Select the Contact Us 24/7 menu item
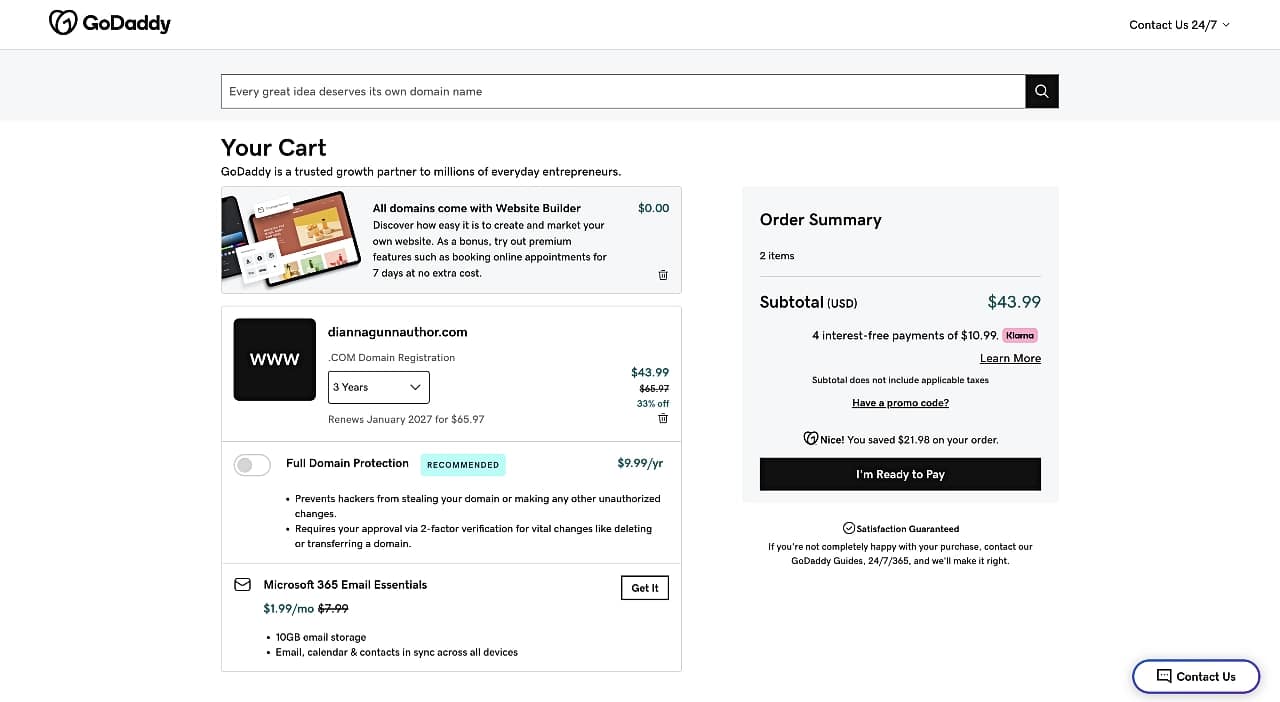This screenshot has width=1280, height=702. tap(1179, 25)
